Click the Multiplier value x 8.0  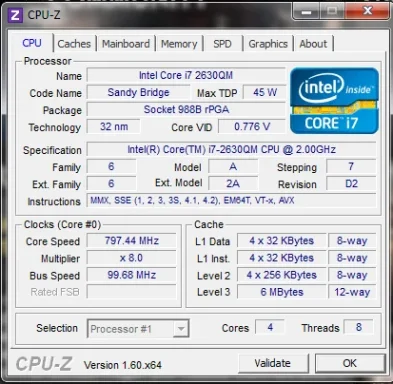click(x=131, y=258)
